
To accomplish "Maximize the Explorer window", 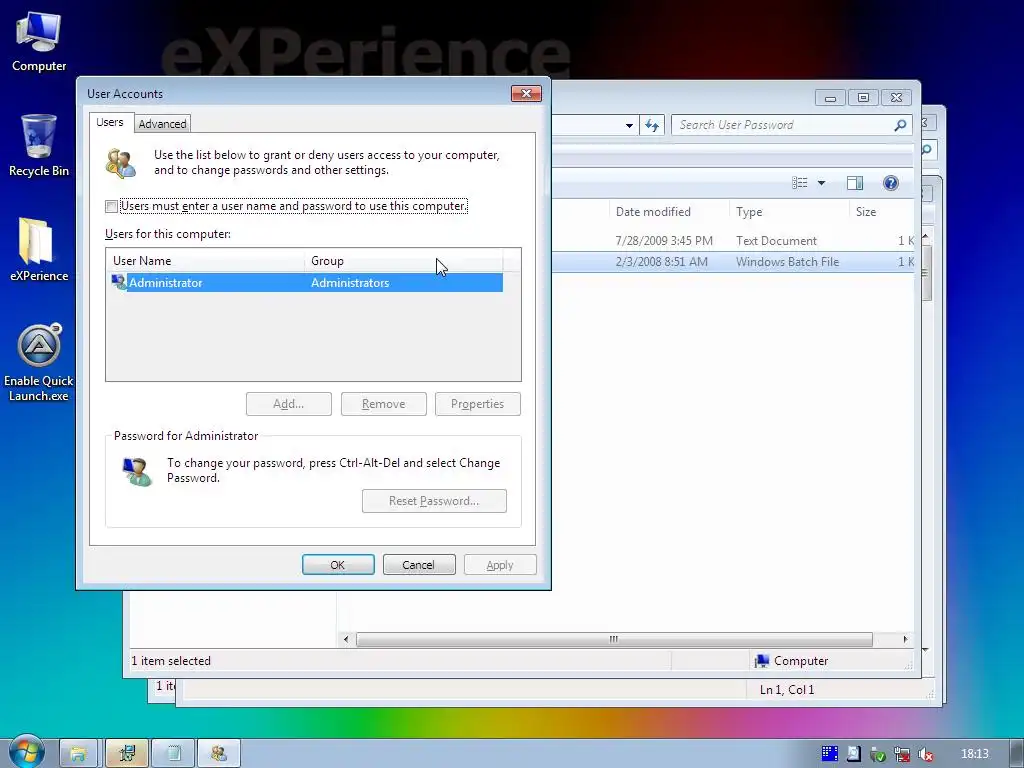I will pyautogui.click(x=863, y=98).
